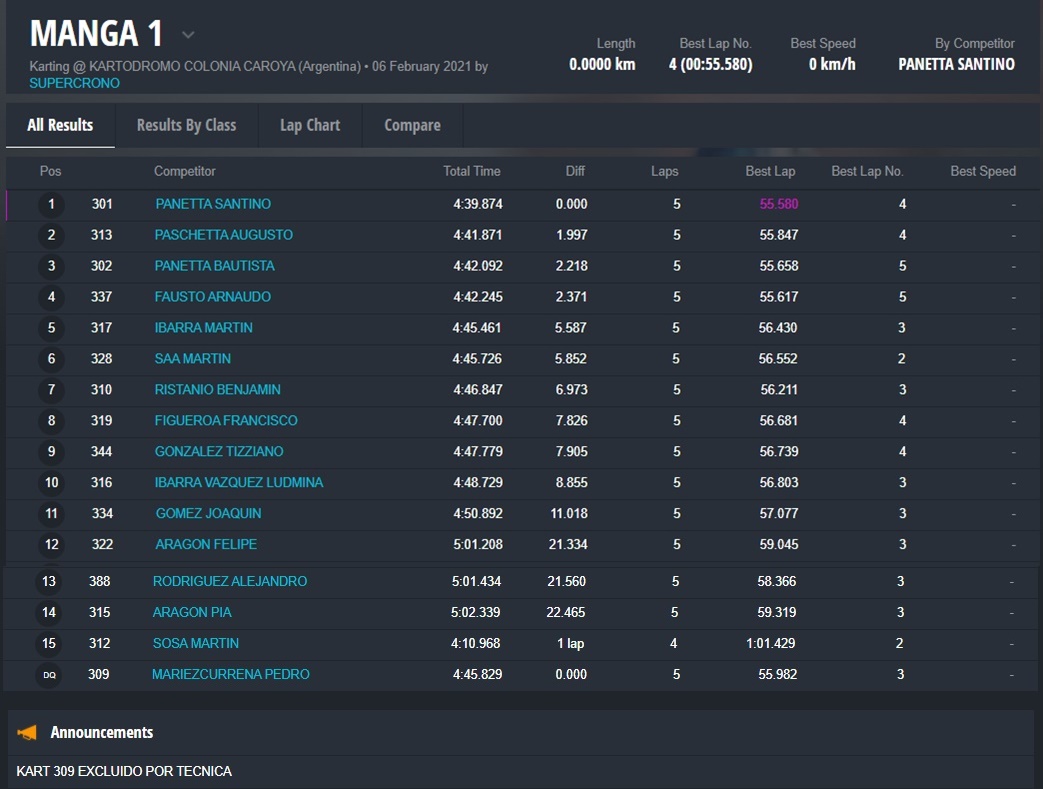View MARIEZCURRENA PEDRO's details
1043x789 pixels.
tap(230, 675)
